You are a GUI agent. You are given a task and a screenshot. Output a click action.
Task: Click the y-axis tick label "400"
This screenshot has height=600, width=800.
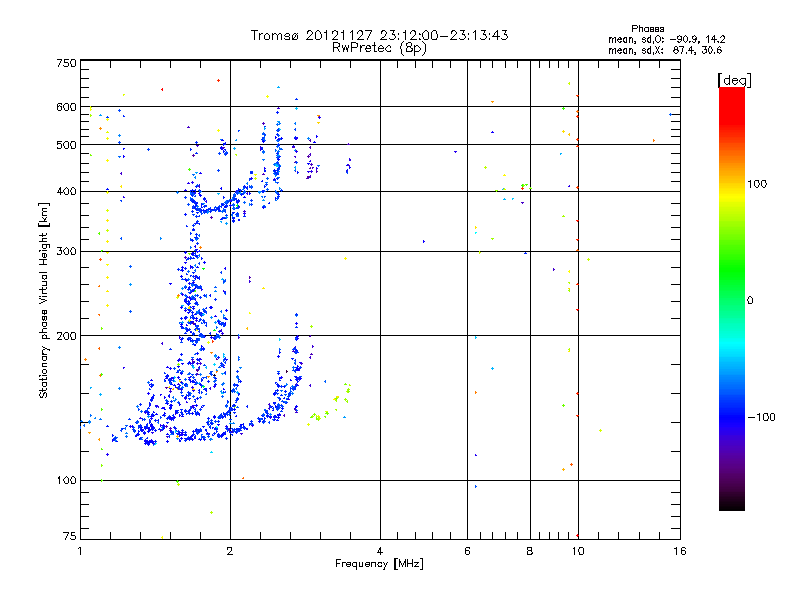click(x=66, y=191)
